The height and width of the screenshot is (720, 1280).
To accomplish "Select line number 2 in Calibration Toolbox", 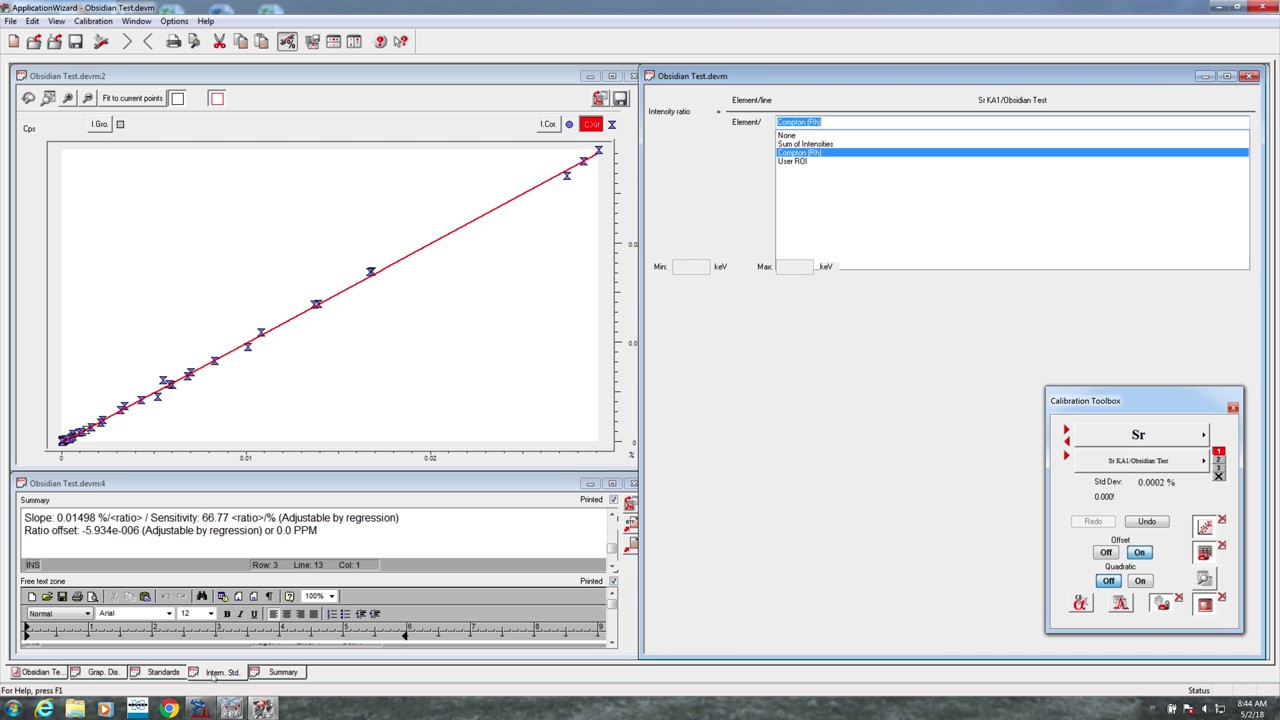I will [1218, 460].
